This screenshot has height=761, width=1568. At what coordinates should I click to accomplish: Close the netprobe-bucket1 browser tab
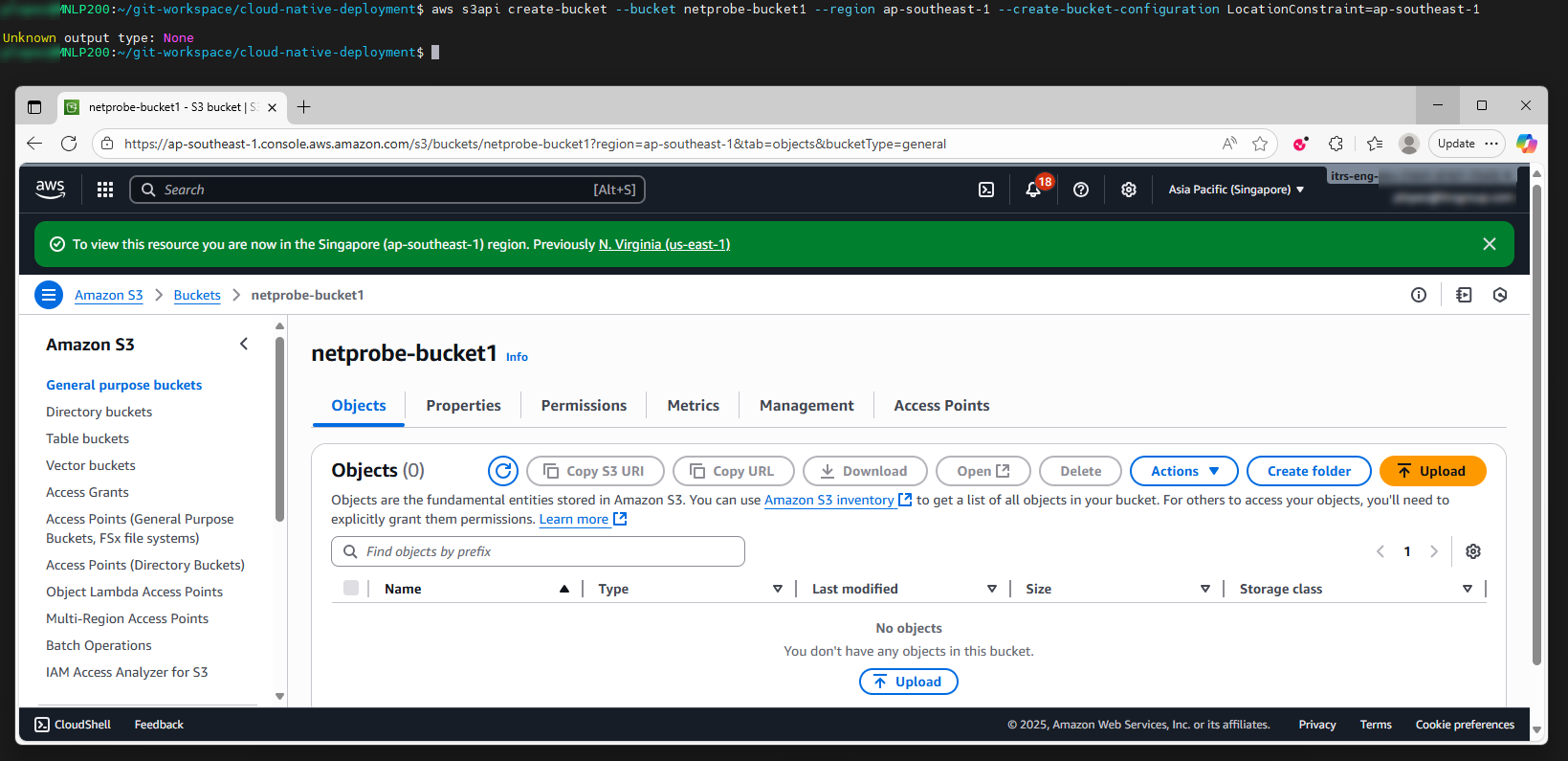pos(273,107)
